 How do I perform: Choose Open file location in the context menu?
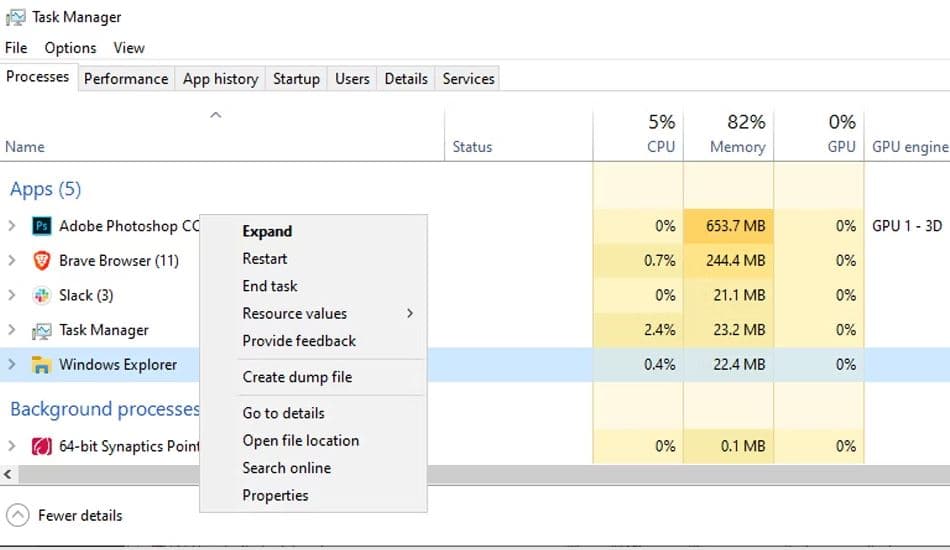click(313, 440)
